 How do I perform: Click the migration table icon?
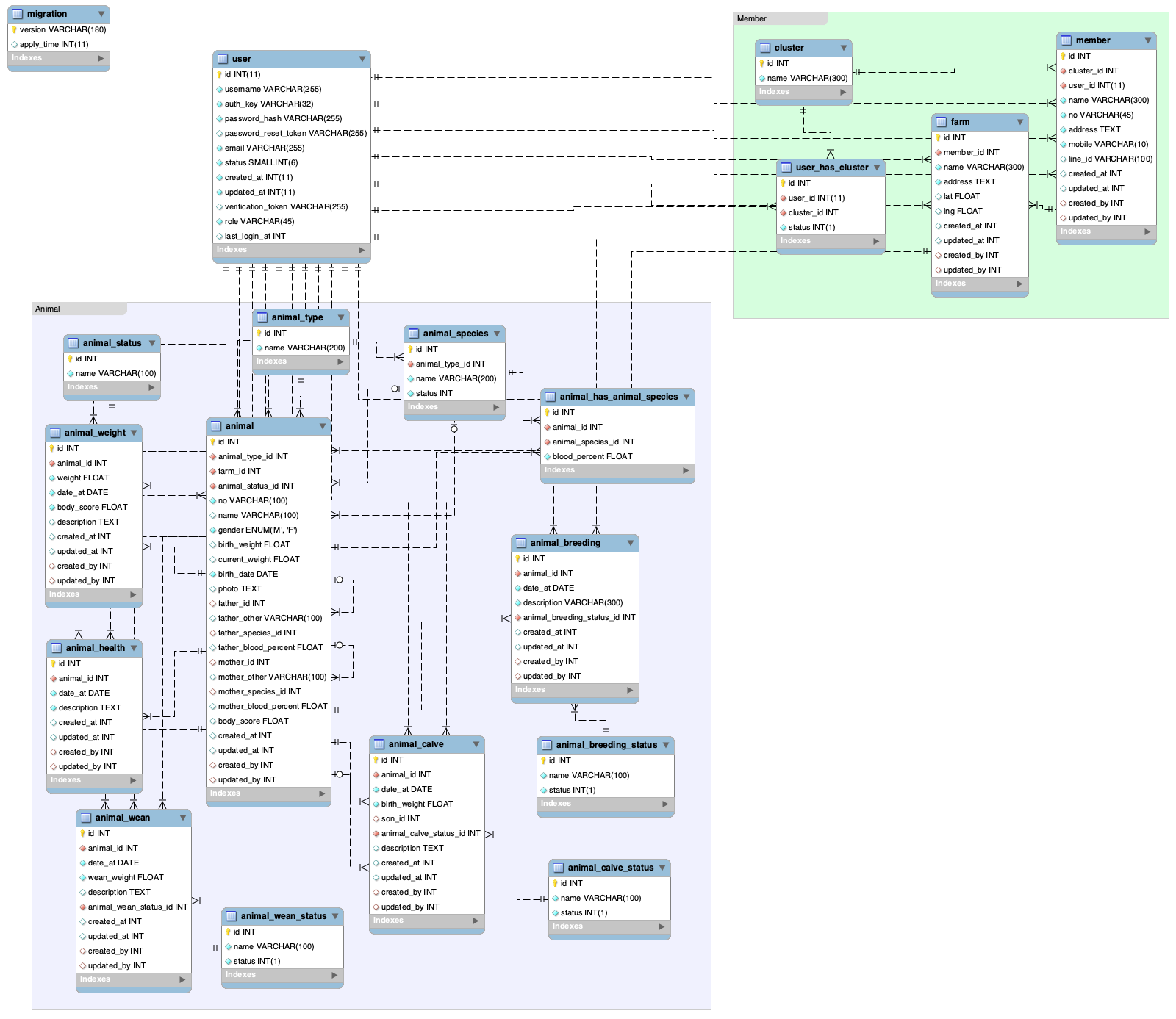click(18, 14)
